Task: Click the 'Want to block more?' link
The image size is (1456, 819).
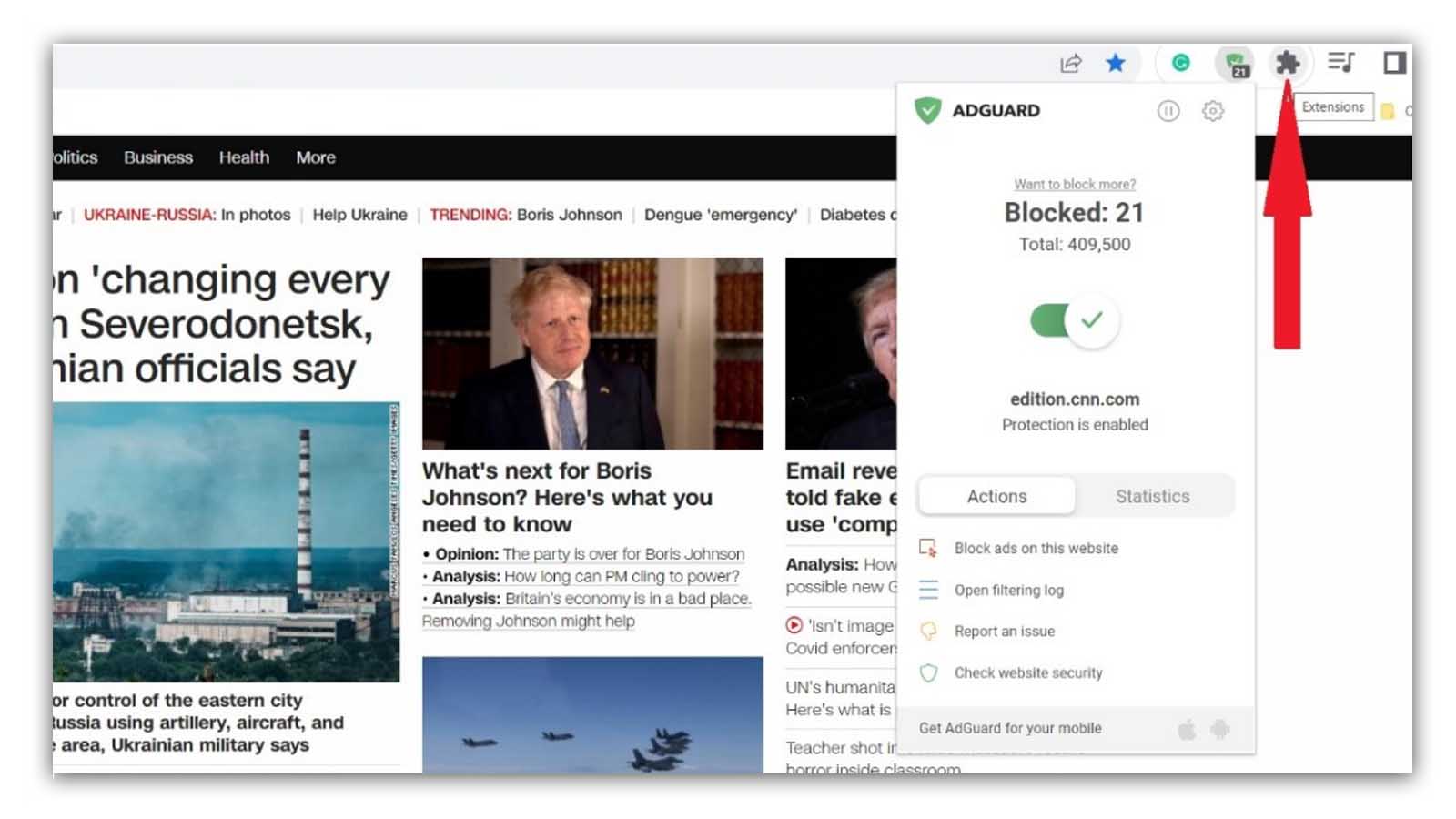Action: (1075, 184)
